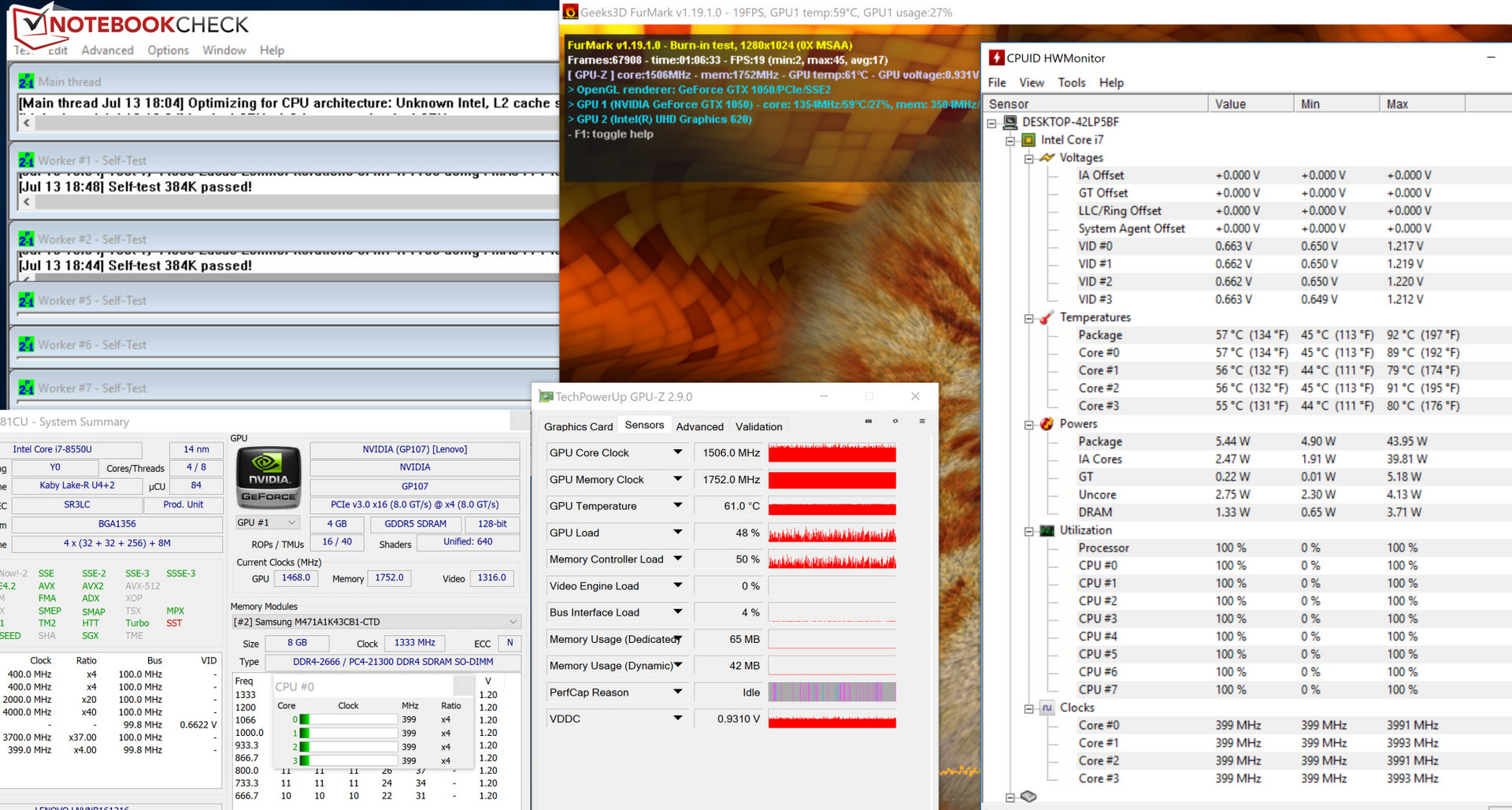Open HWMonitor Help menu
This screenshot has width=1512, height=810.
pyautogui.click(x=1111, y=83)
